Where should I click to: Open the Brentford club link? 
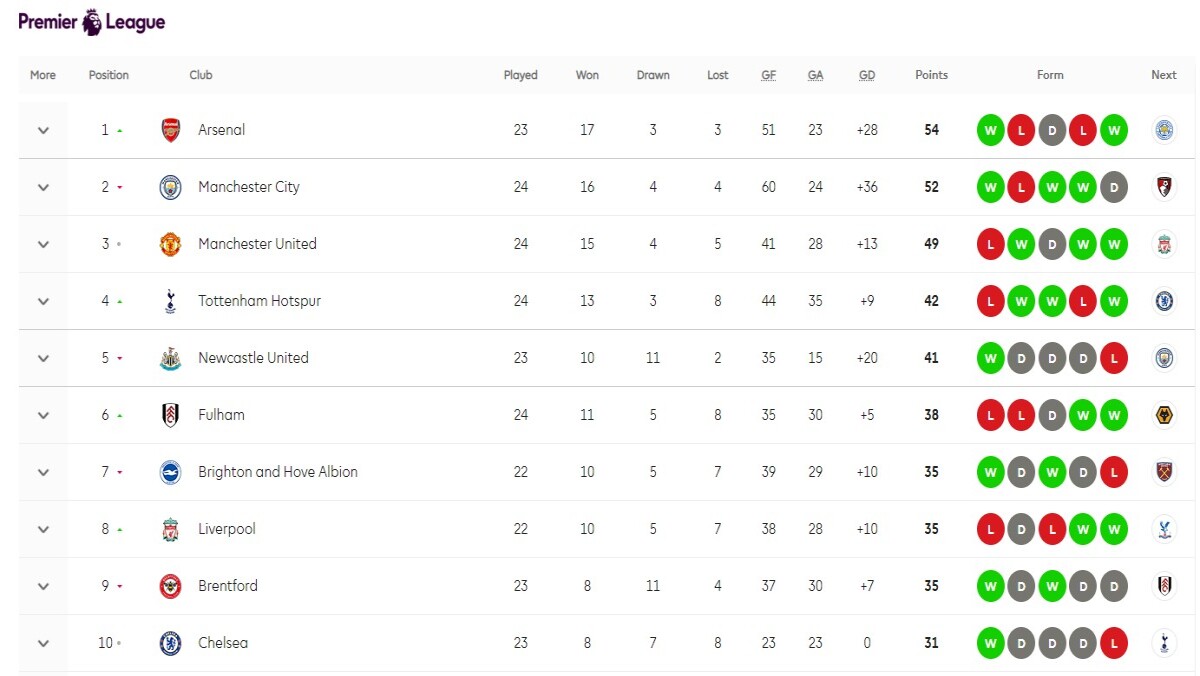[228, 586]
